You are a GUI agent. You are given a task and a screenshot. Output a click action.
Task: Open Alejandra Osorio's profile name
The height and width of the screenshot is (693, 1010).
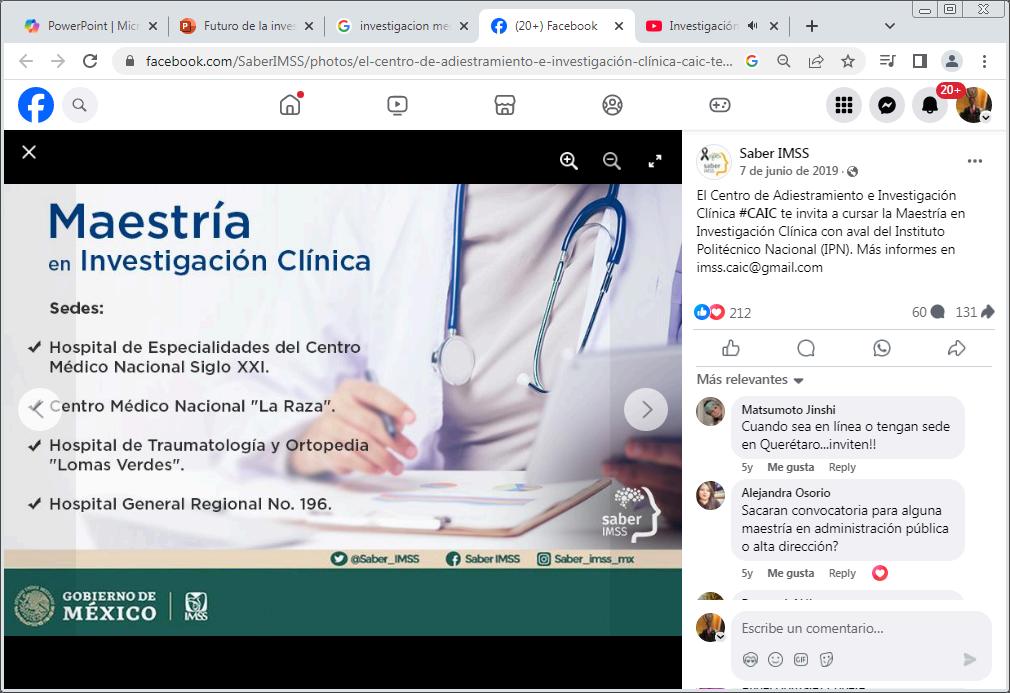click(786, 493)
